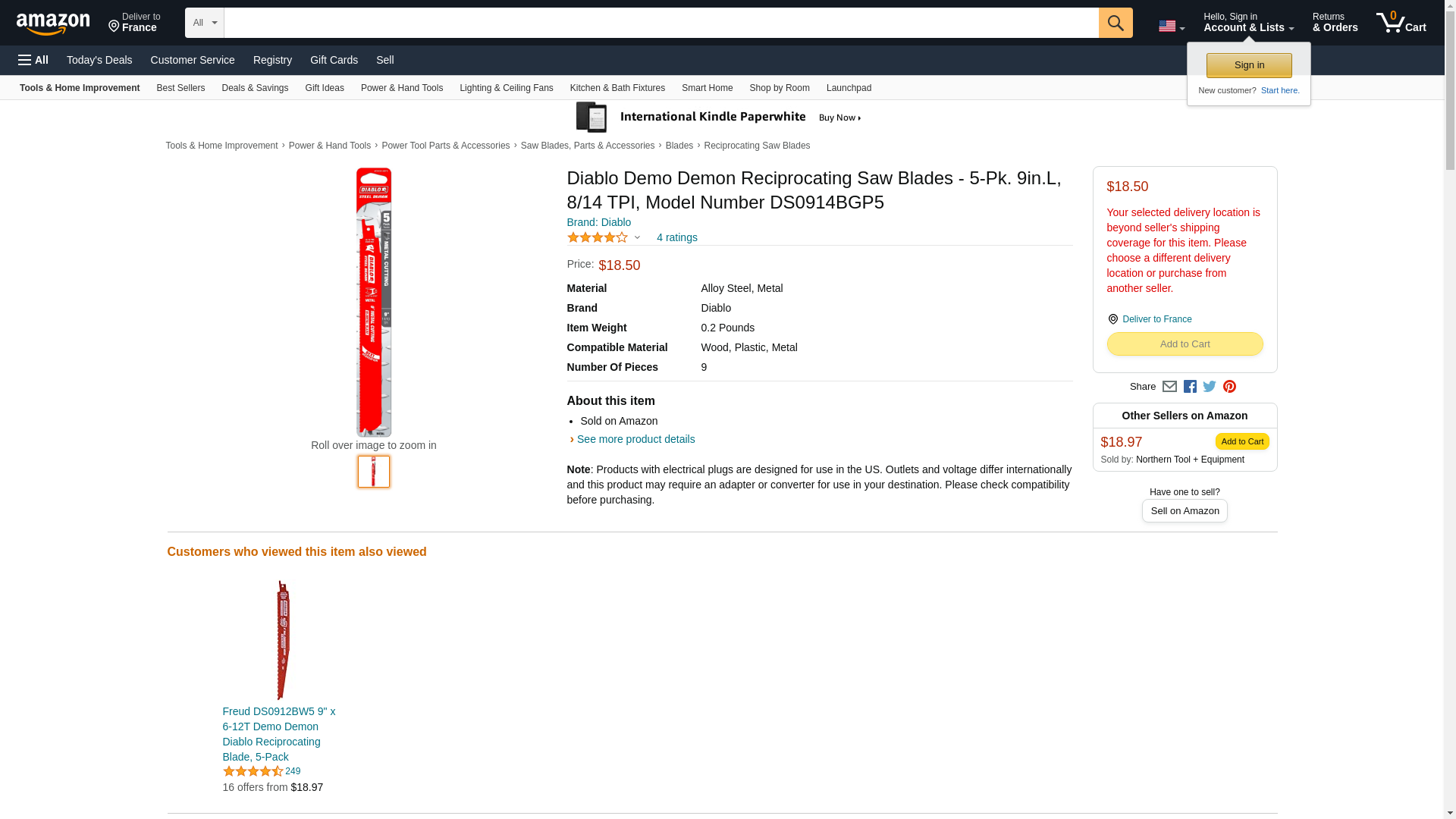Click the search magnifier button
The image size is (1456, 819).
pos(1115,23)
